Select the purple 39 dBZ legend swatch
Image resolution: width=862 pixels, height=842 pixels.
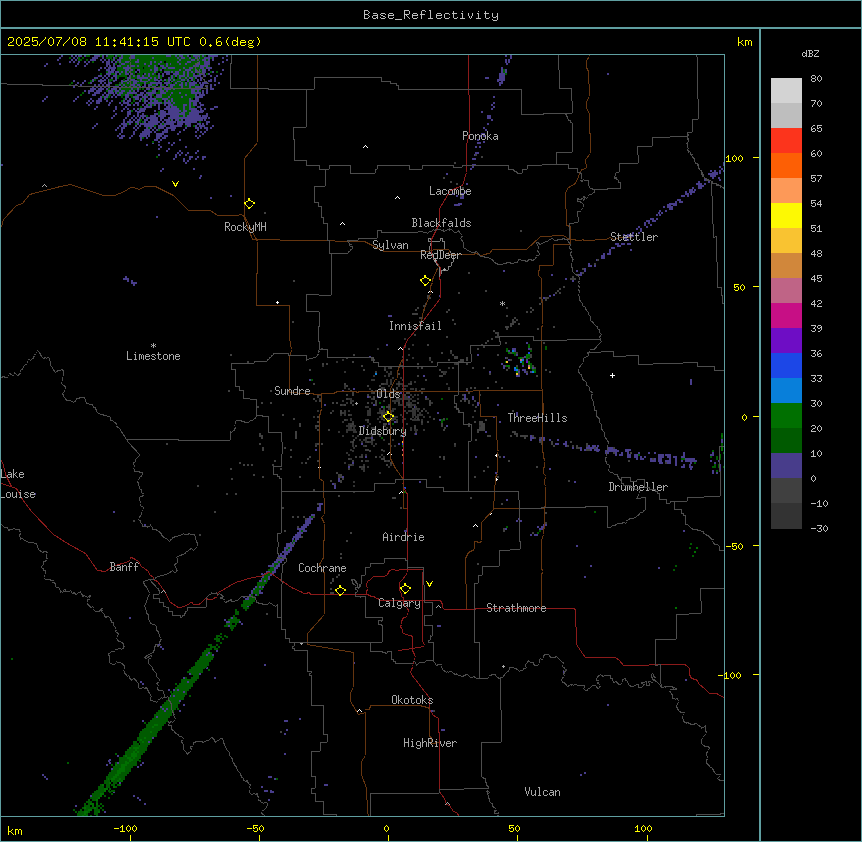coord(786,341)
